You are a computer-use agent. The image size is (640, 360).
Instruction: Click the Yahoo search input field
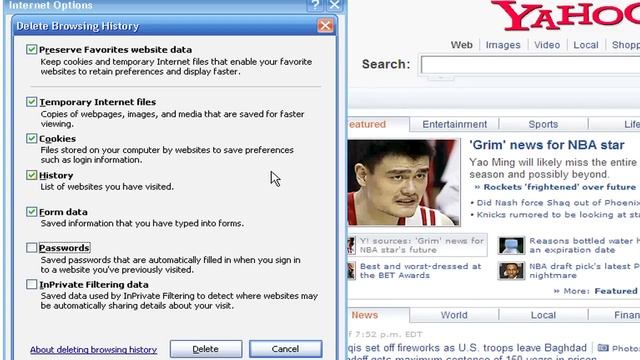[x=530, y=65]
